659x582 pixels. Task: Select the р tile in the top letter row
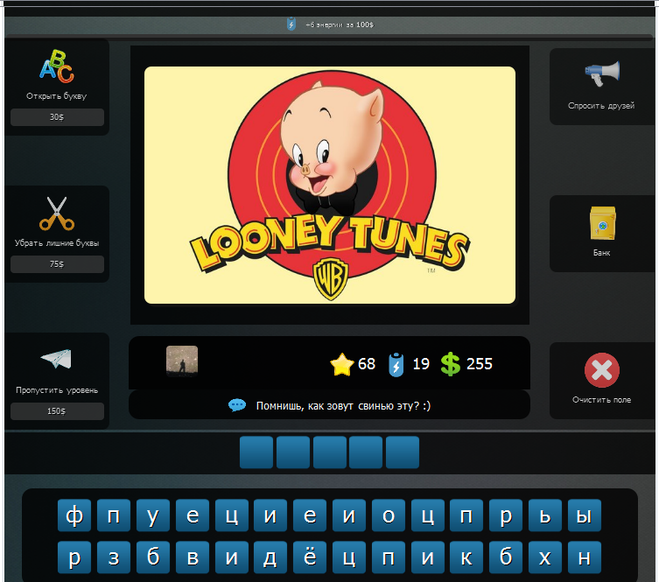(x=506, y=516)
